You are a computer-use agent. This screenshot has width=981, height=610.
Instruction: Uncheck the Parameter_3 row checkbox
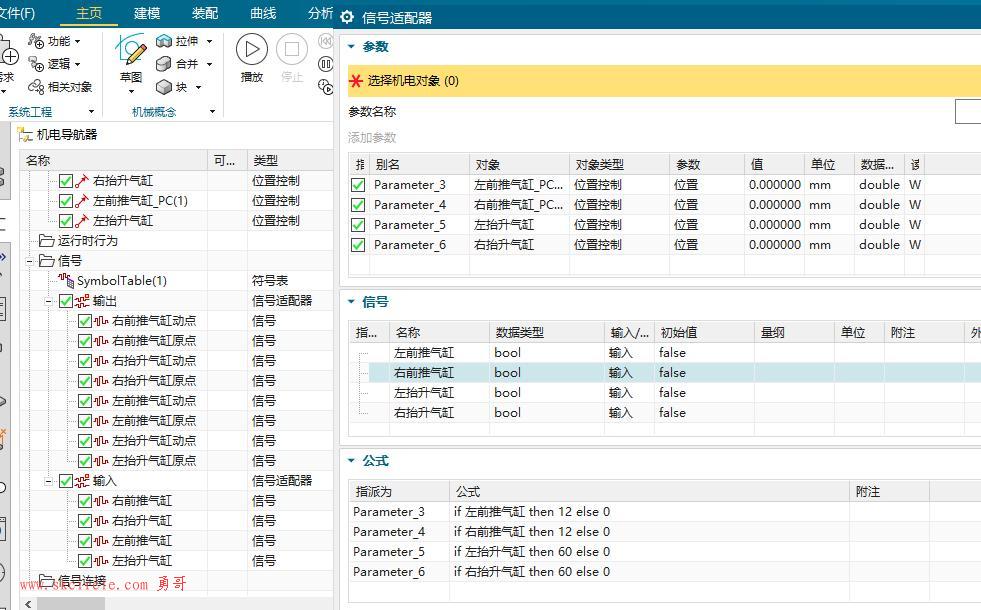[x=358, y=185]
